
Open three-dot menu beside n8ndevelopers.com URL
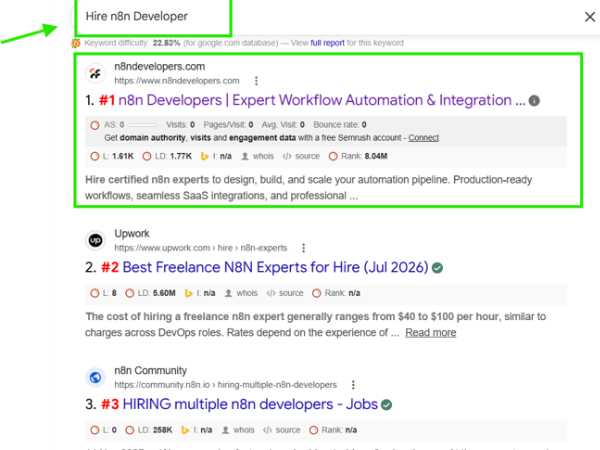(x=256, y=81)
